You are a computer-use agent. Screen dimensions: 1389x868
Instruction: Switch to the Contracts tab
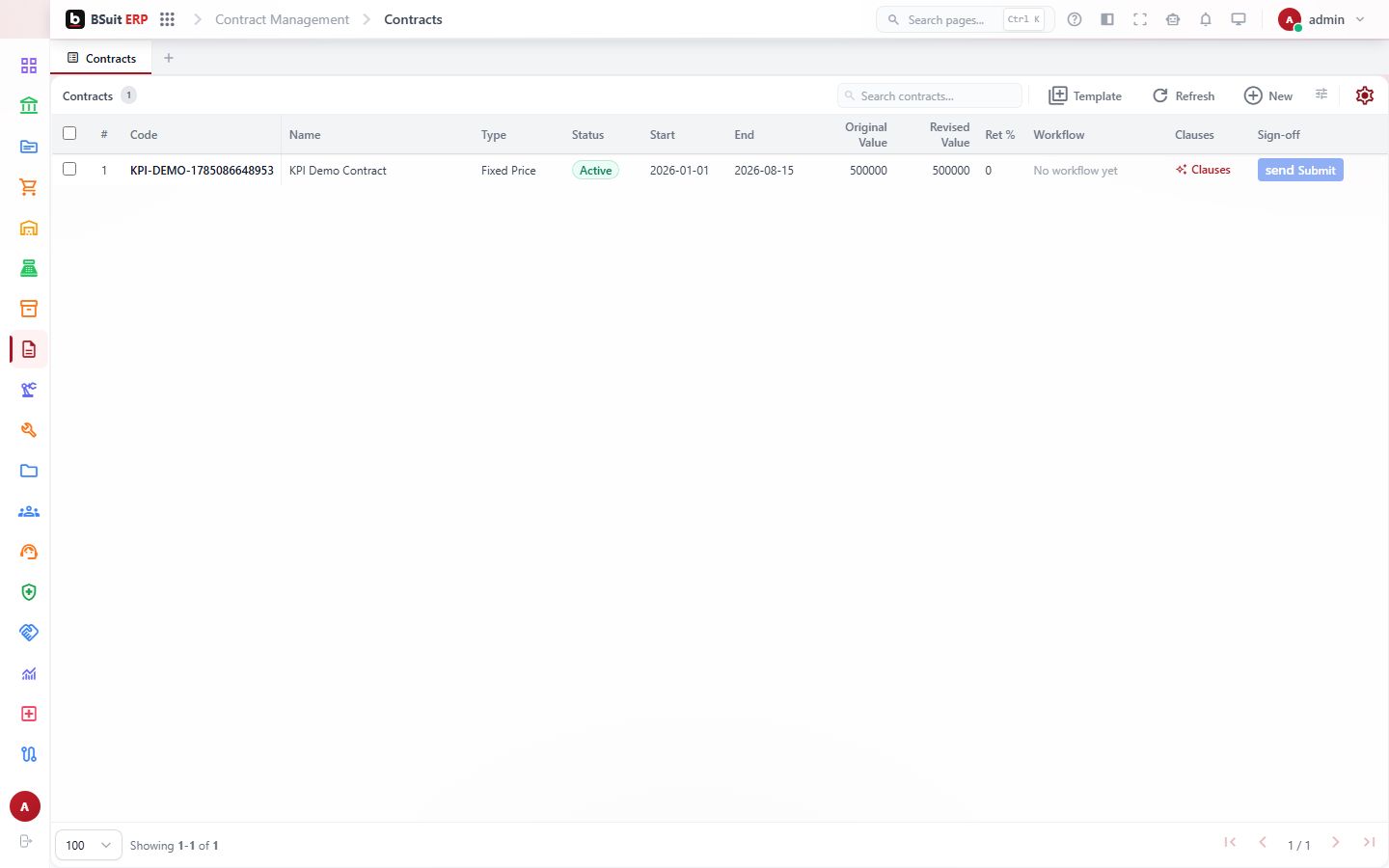click(x=101, y=58)
